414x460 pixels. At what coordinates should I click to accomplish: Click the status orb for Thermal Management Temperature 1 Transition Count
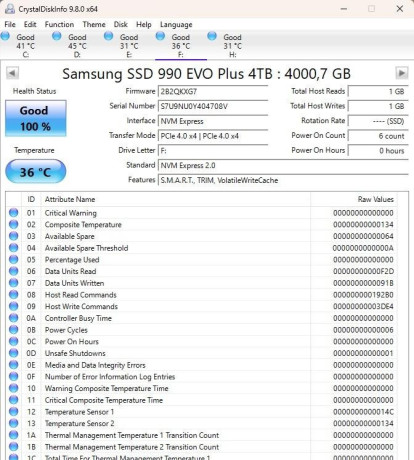click(x=14, y=435)
